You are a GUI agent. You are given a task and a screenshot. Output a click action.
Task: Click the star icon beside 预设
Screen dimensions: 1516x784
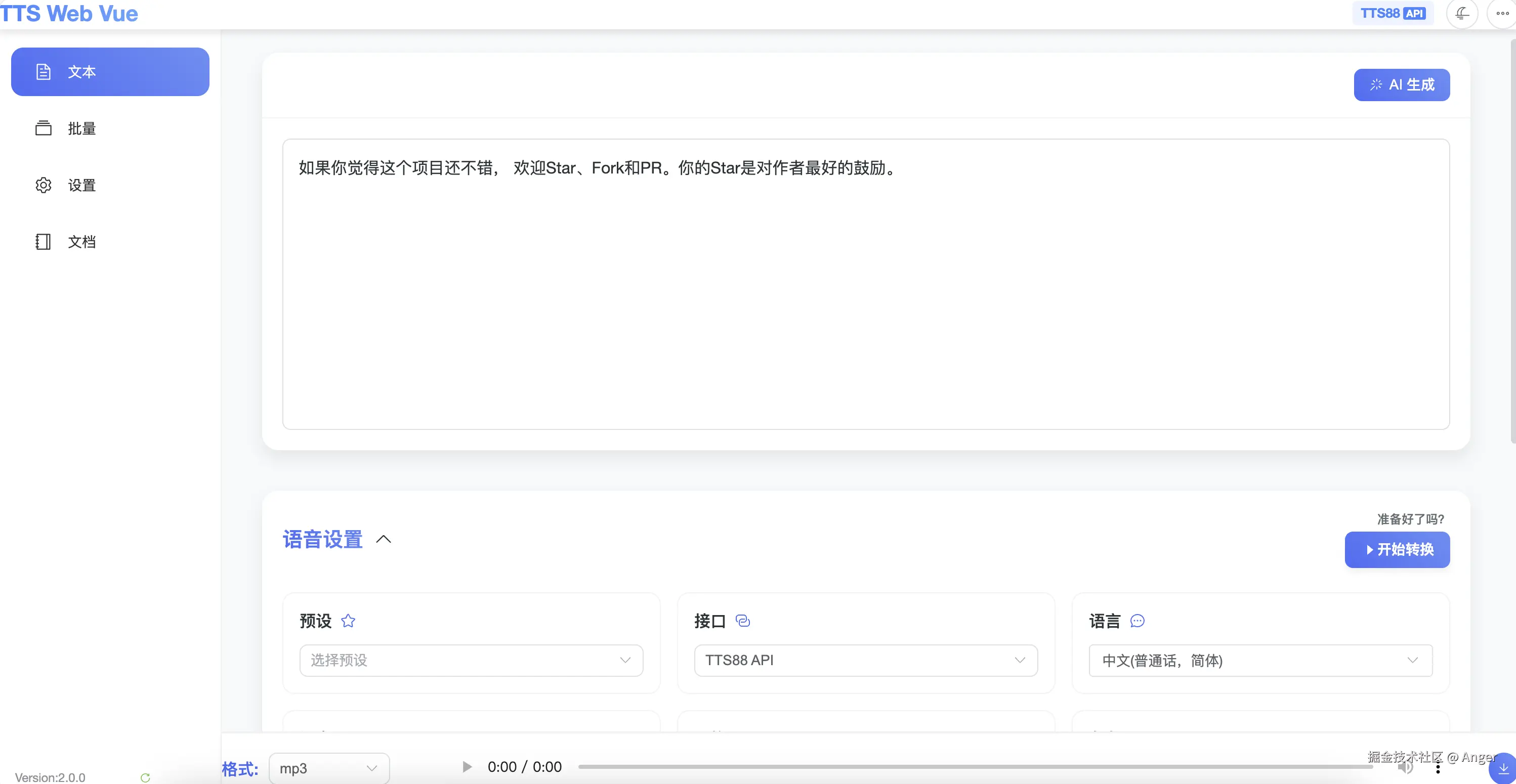pos(348,621)
